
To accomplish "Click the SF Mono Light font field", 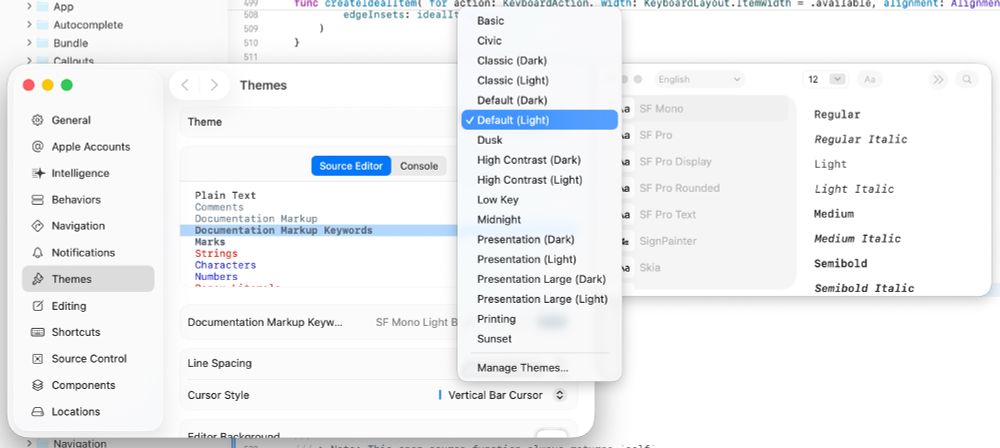I will click(417, 322).
